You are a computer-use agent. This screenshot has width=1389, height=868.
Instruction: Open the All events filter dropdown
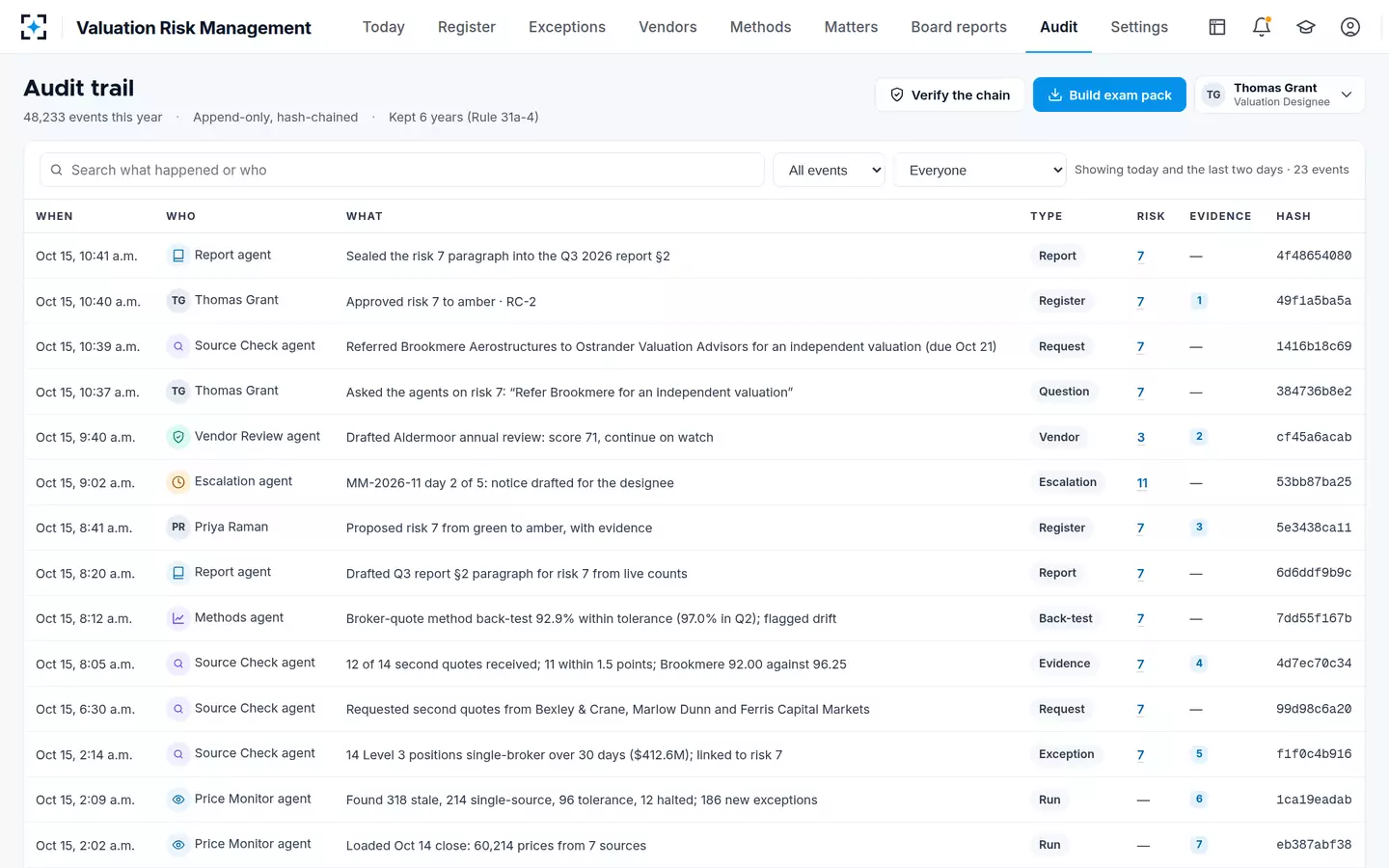coord(830,170)
